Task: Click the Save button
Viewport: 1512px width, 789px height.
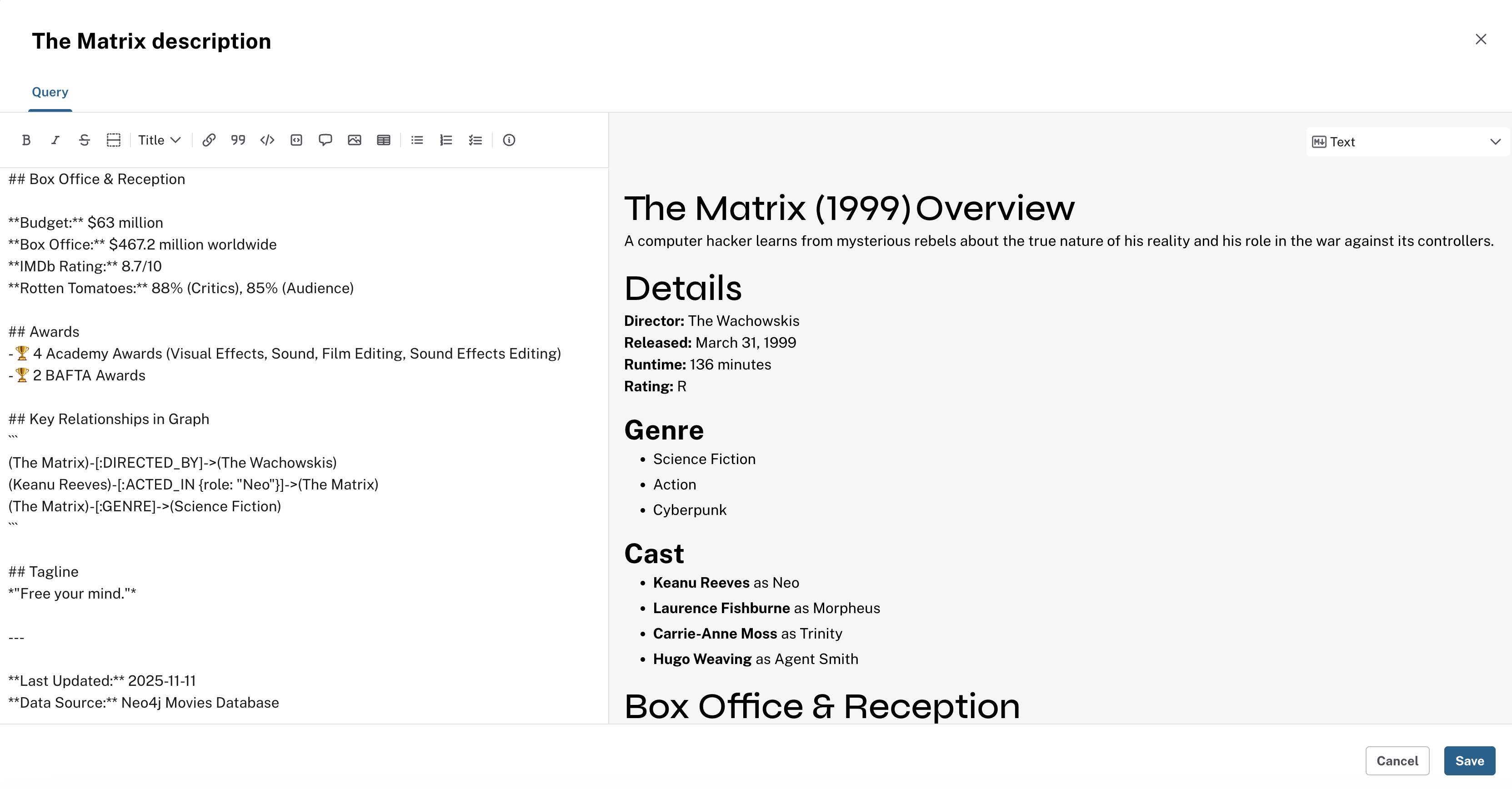Action: pos(1469,761)
